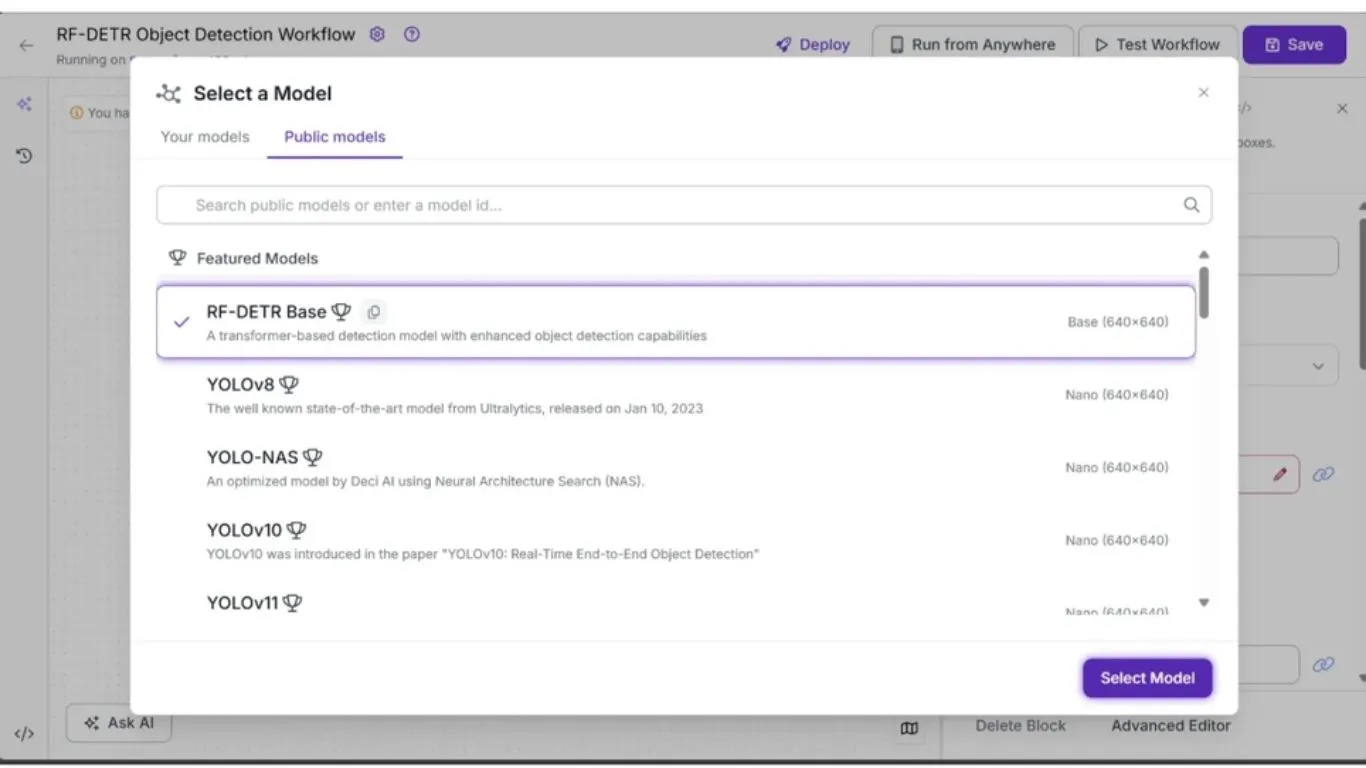This screenshot has height=768, width=1366.
Task: Click Delete Block in the side panel
Action: 1020,726
